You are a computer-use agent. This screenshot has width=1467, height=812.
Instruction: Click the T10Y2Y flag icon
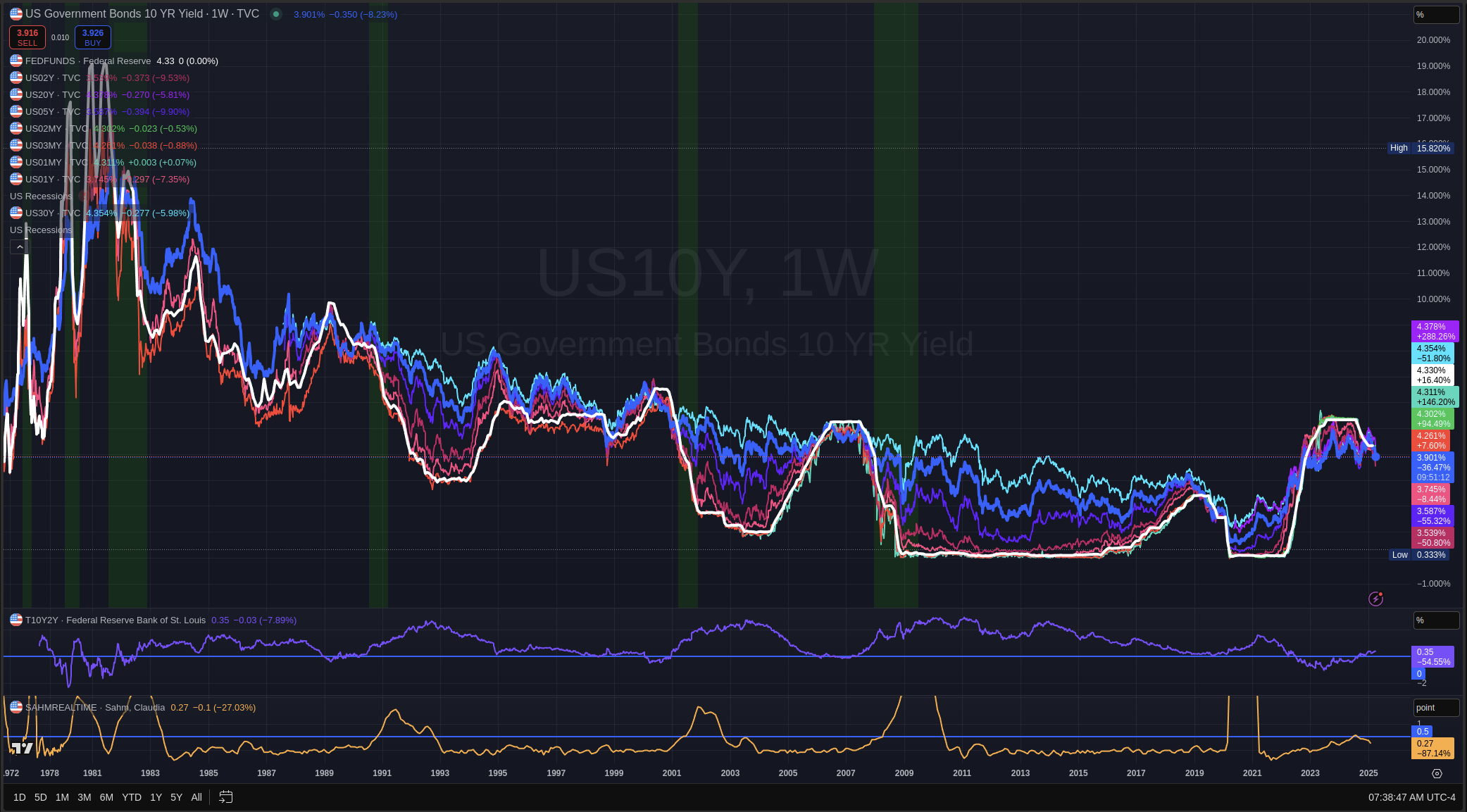point(16,620)
